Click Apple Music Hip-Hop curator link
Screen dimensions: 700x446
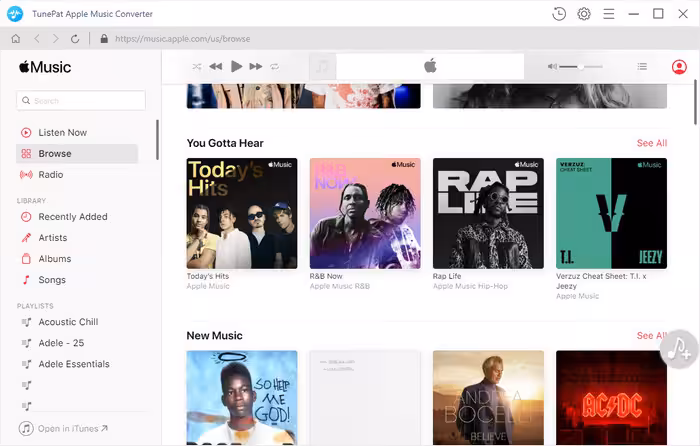[x=470, y=286]
